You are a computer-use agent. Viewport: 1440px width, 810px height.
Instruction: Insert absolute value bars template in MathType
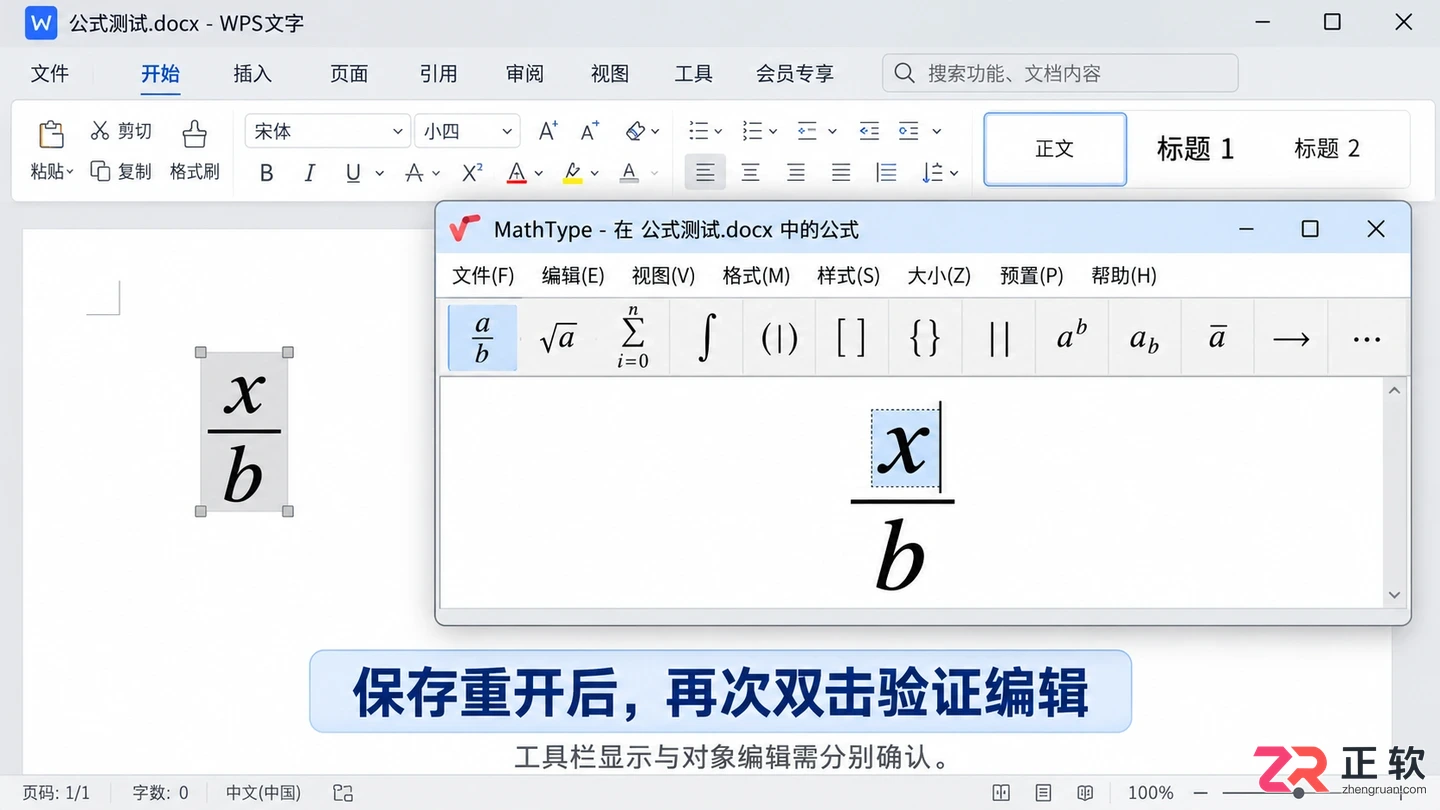(x=998, y=339)
